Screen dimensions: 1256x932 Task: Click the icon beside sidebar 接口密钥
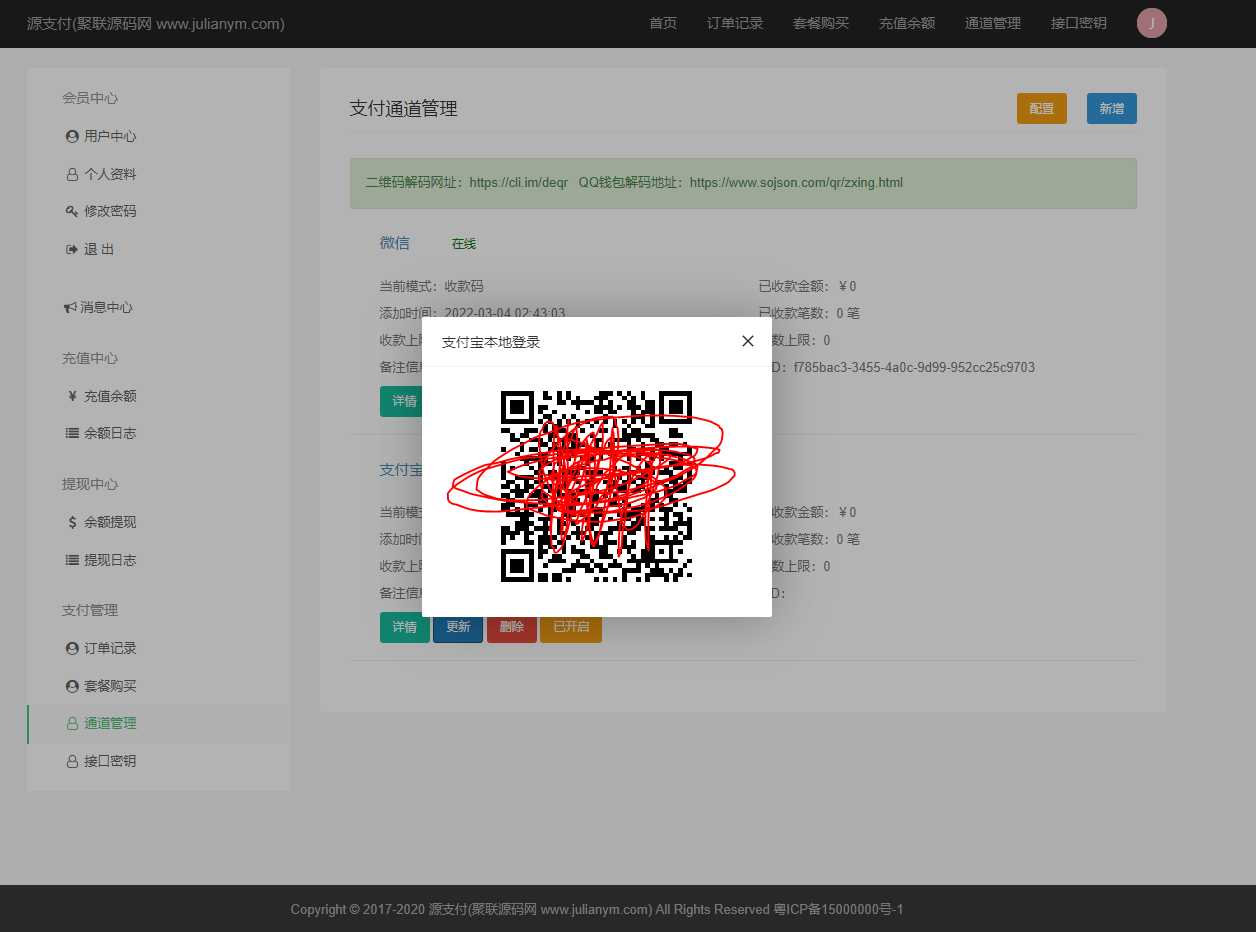point(72,761)
